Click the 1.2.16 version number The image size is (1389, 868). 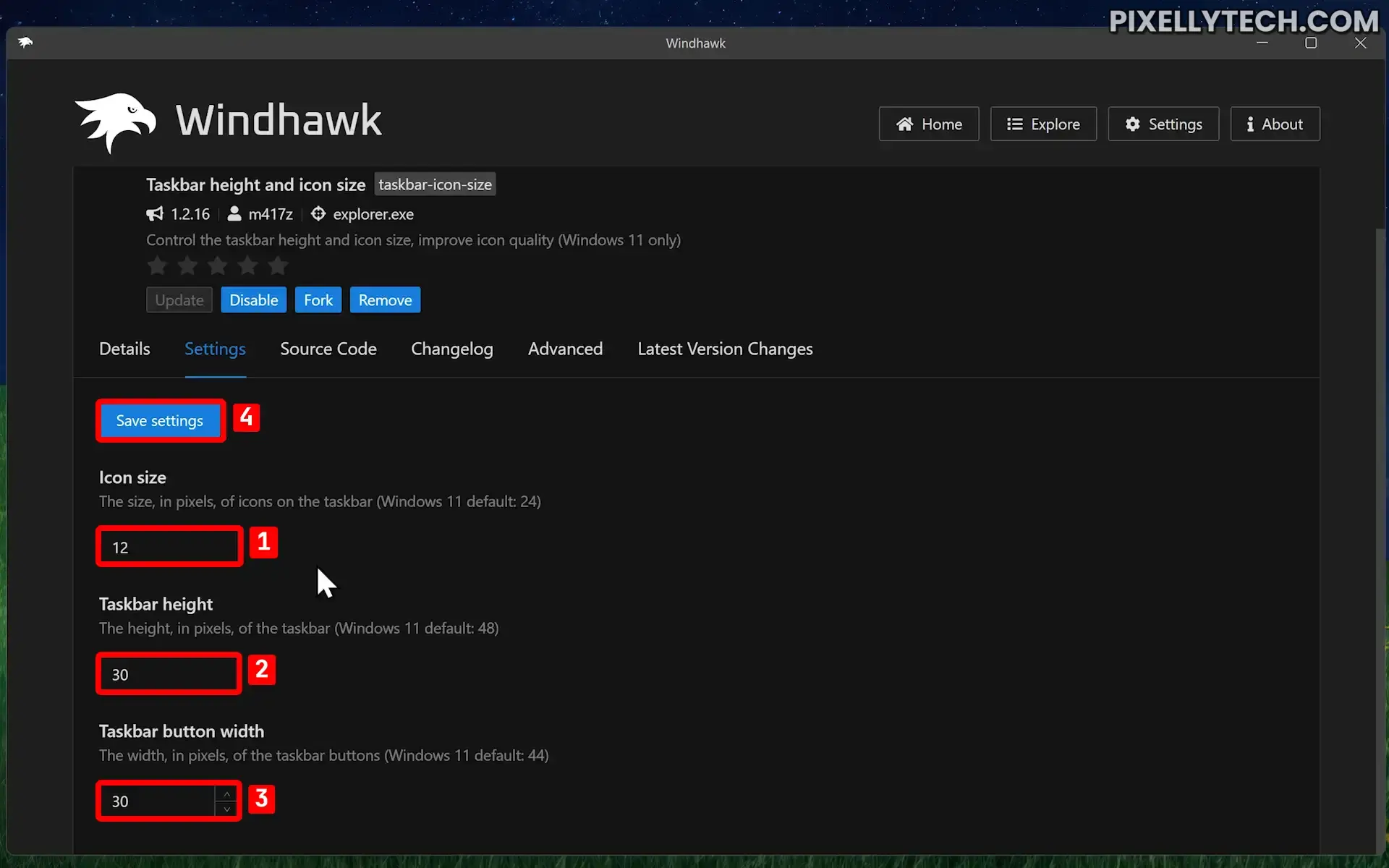tap(190, 214)
